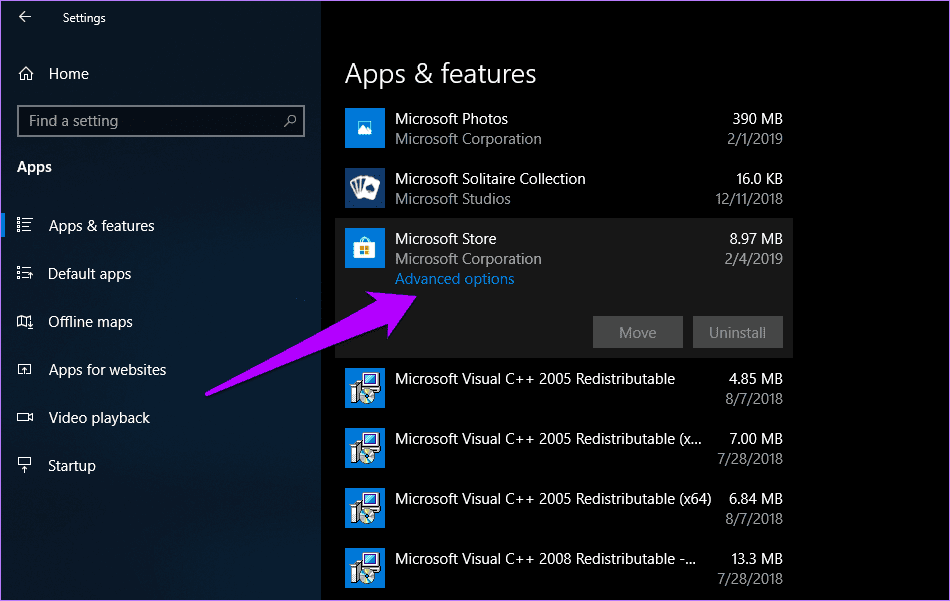Click the Microsoft Photos app icon
Screen dimensions: 950x601
[x=365, y=128]
